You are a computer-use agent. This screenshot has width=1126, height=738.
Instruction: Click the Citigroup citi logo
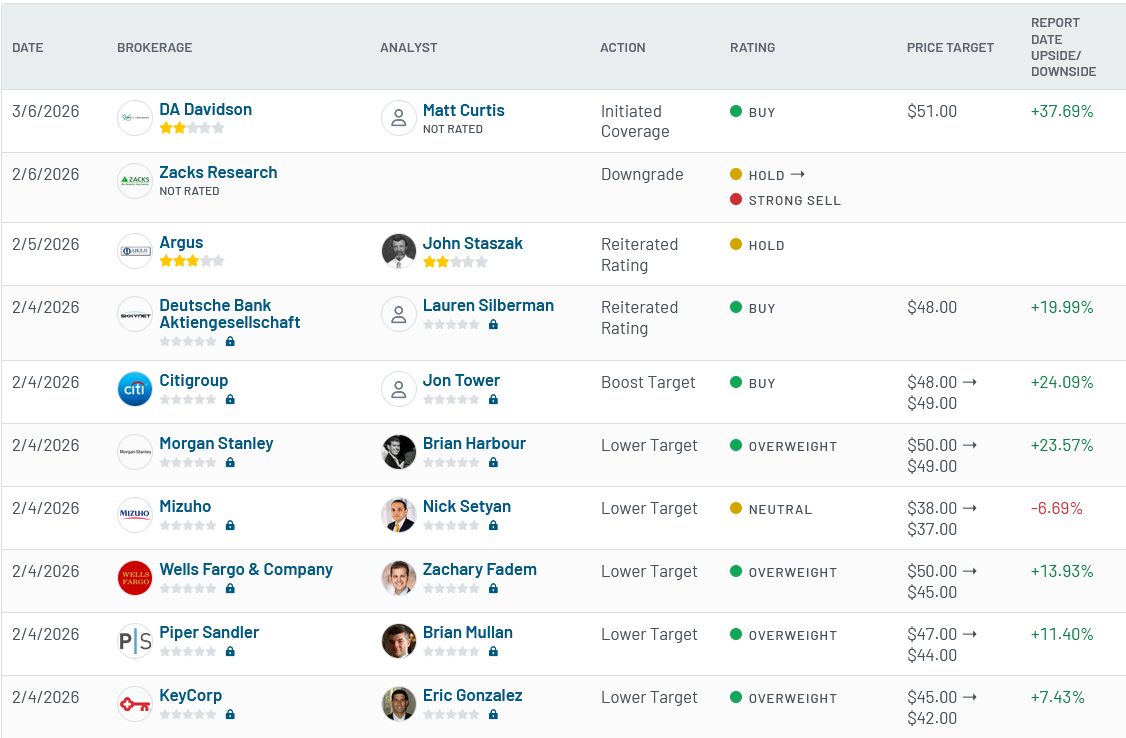point(135,389)
